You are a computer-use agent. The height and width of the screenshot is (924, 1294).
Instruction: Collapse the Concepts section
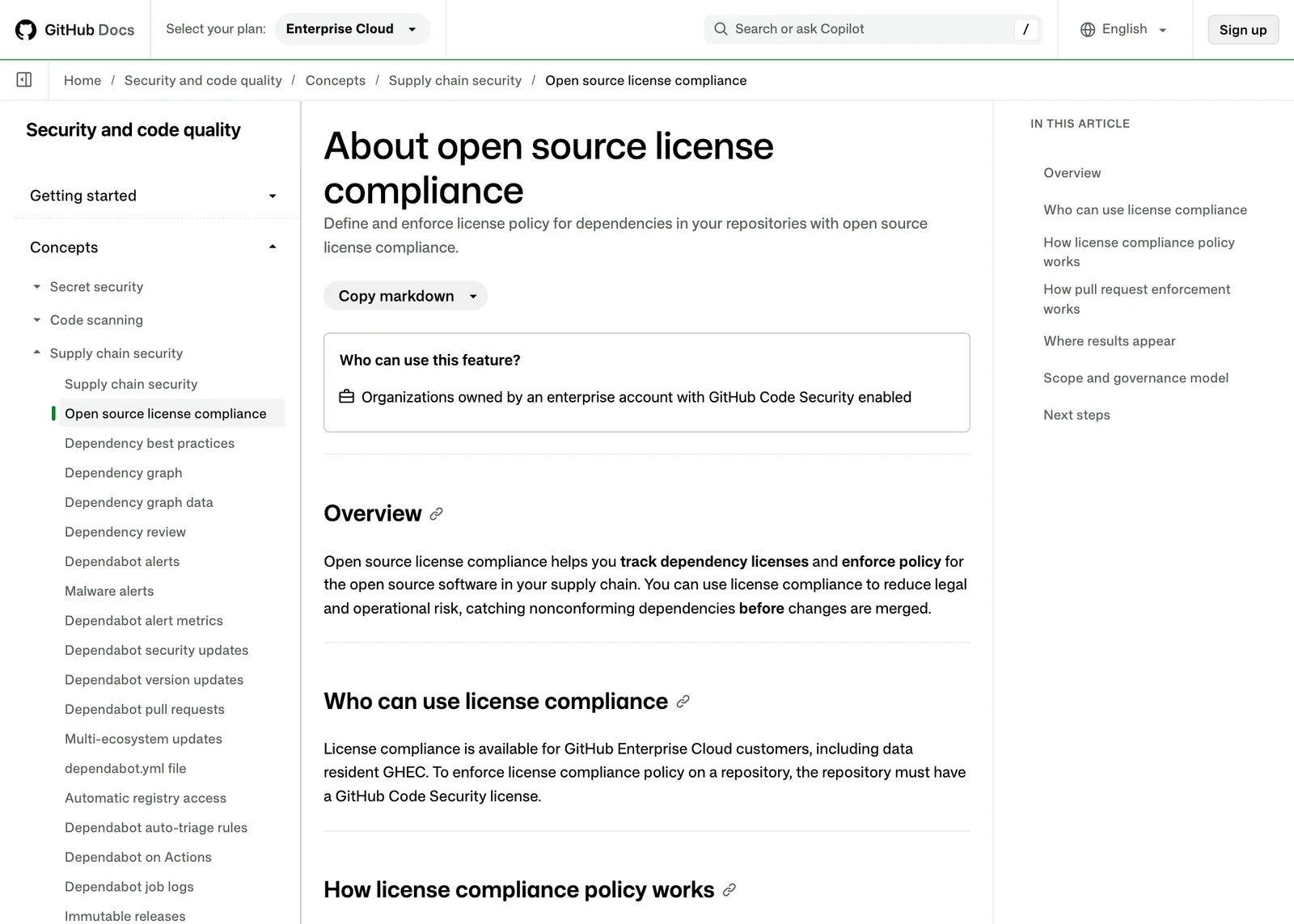pos(154,247)
